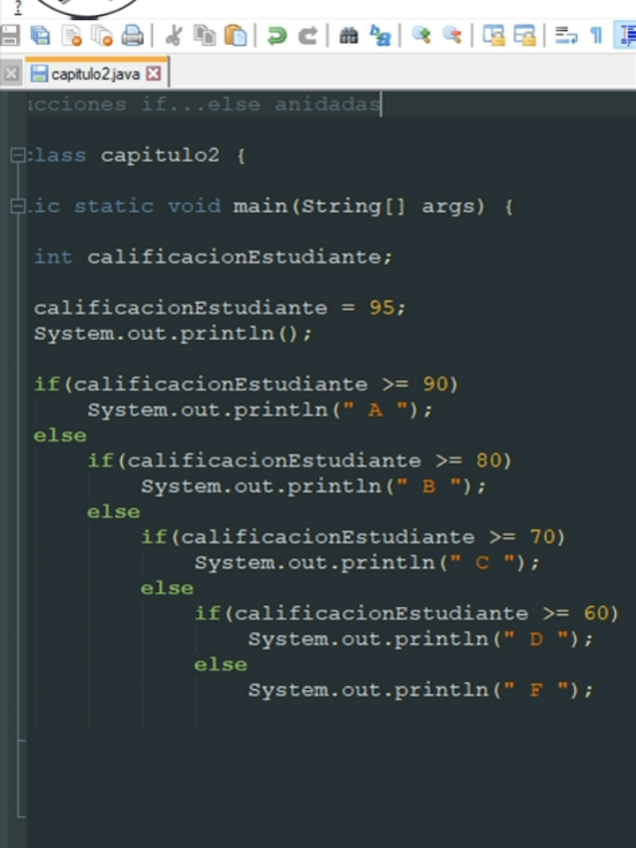Click the green Undo arrow
This screenshot has width=636, height=848.
[277, 36]
